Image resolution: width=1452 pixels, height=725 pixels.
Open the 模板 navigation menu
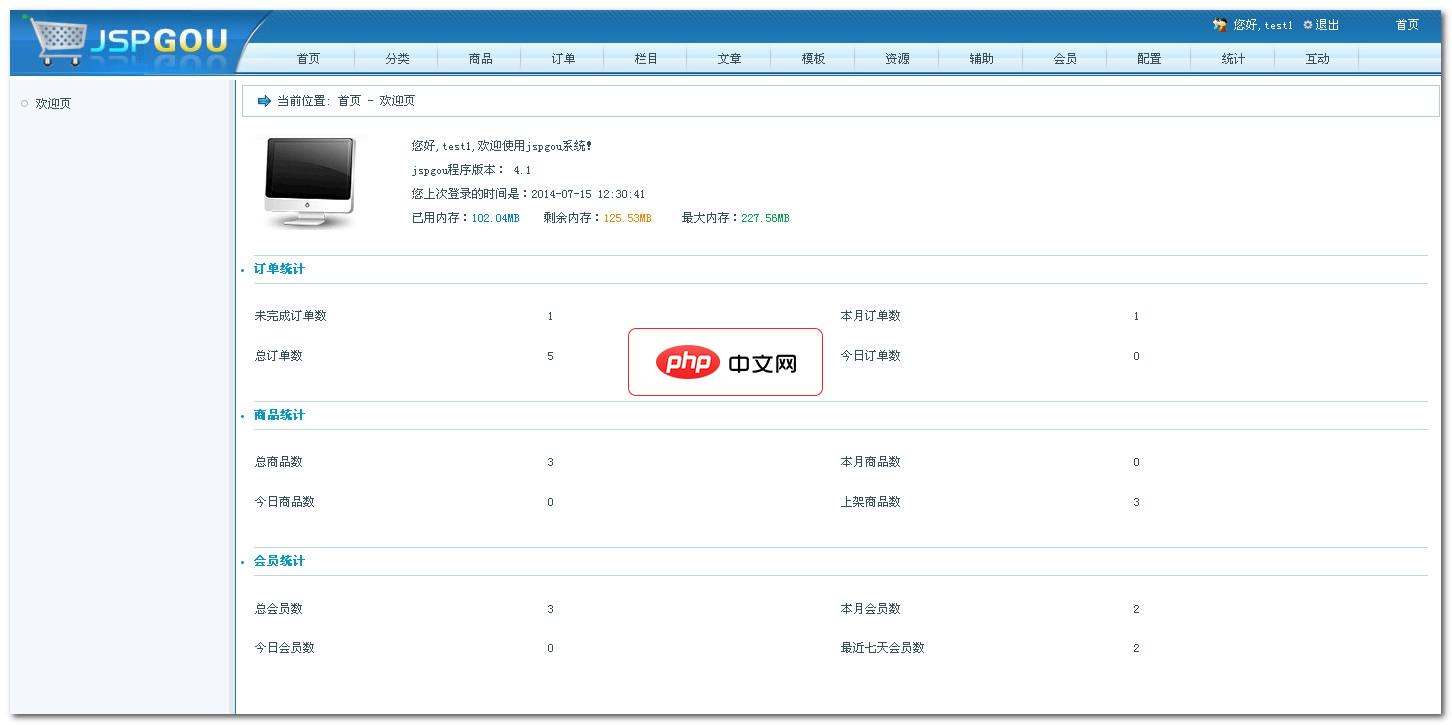(813, 58)
